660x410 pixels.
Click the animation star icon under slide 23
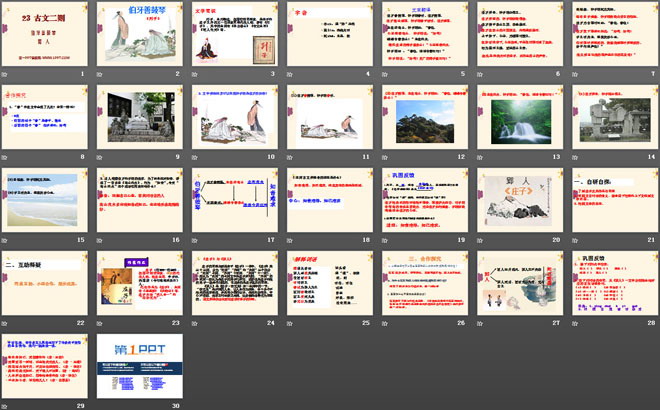click(101, 324)
